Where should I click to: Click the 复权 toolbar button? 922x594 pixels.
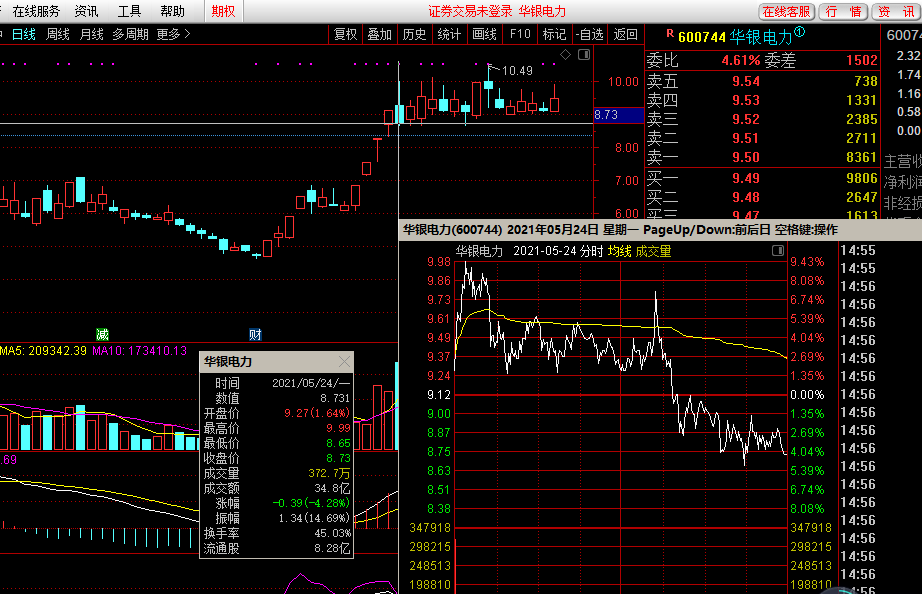345,34
